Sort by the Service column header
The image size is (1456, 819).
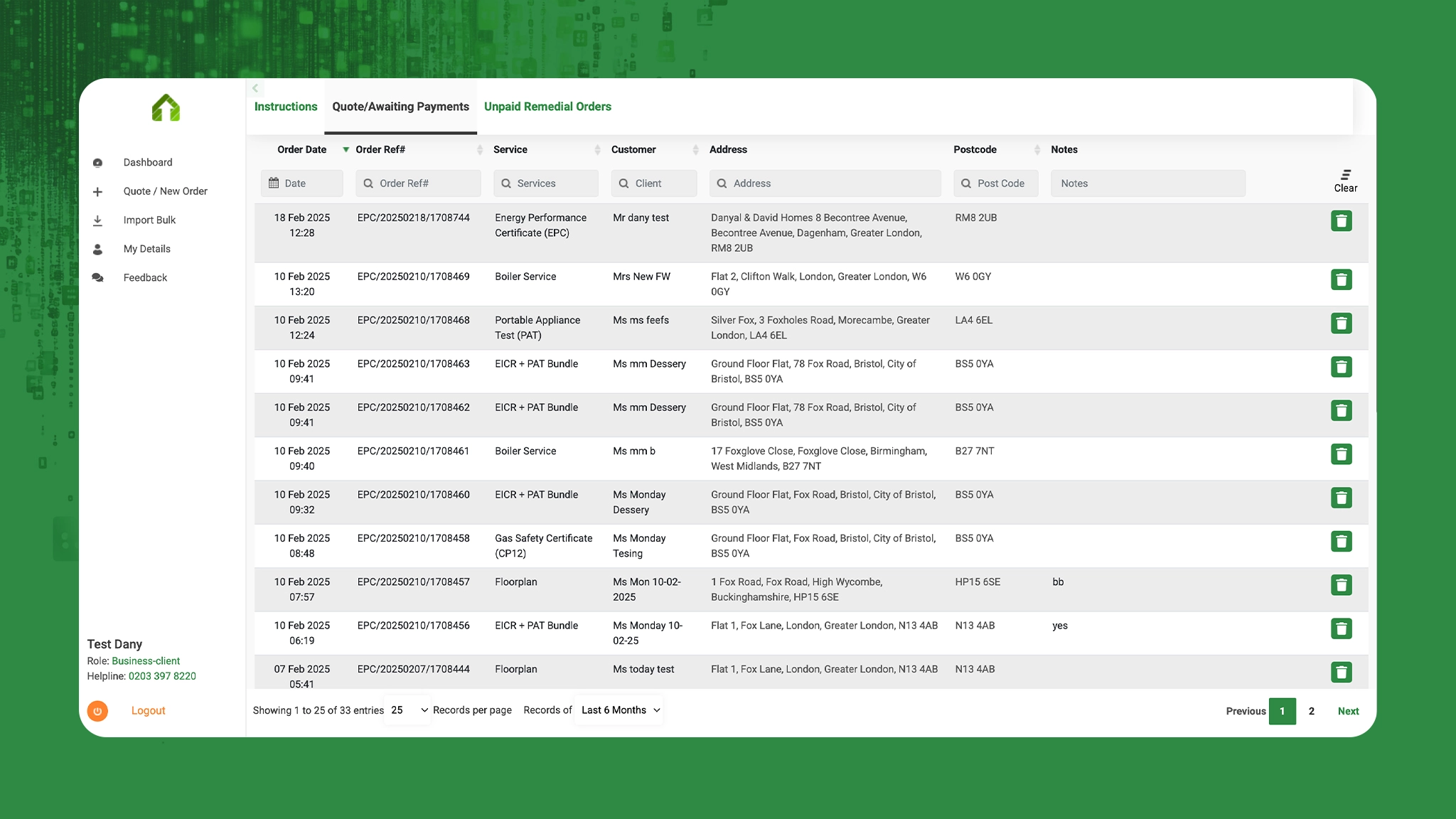click(x=510, y=149)
